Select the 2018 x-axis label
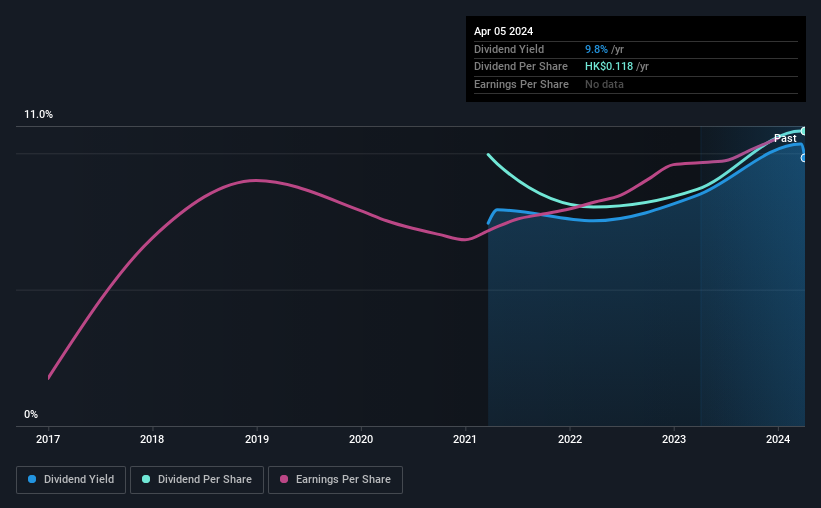 tap(152, 439)
